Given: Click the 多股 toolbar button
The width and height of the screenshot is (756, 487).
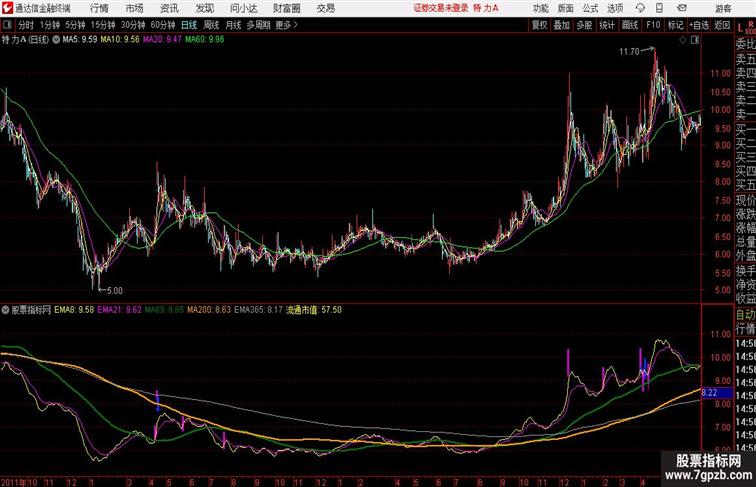Looking at the screenshot, I should point(584,25).
